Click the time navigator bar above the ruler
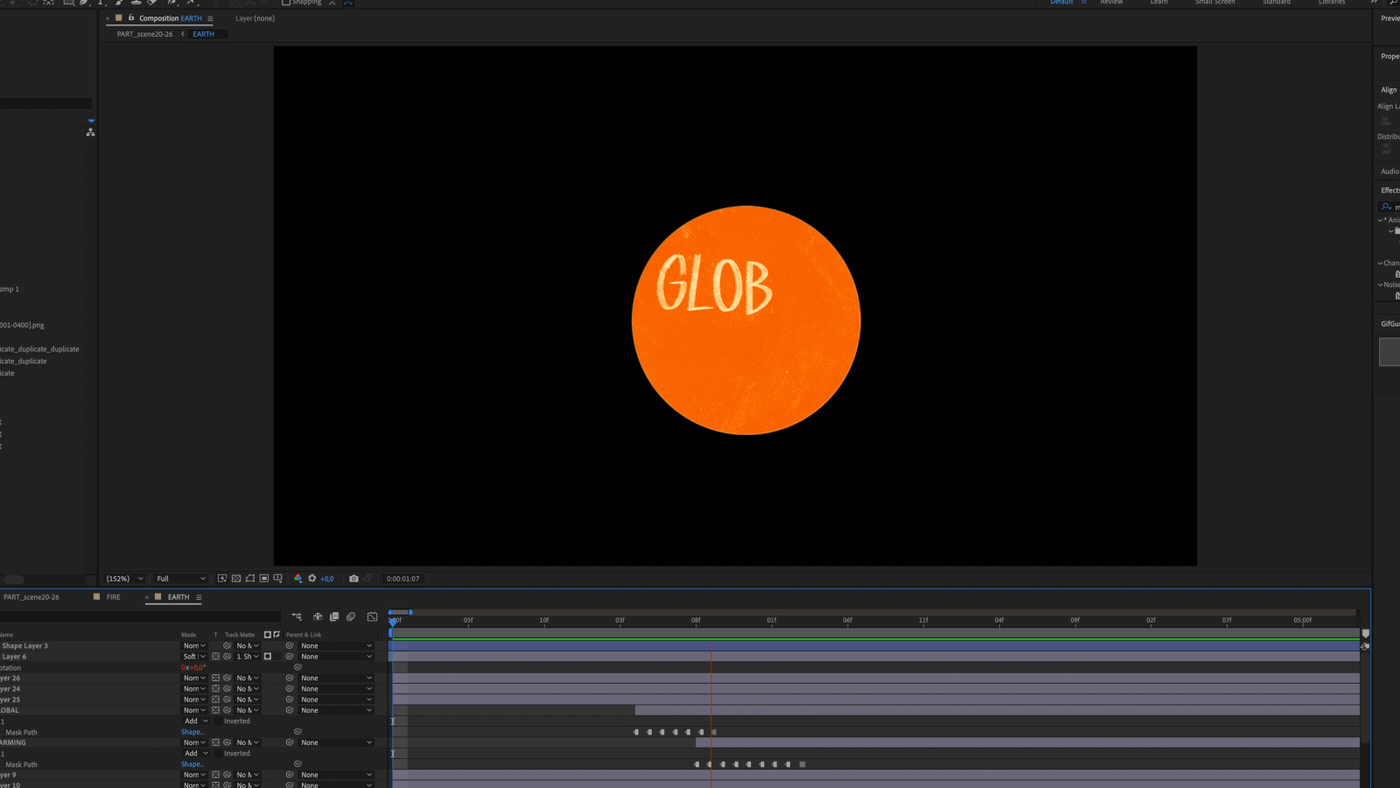 click(400, 612)
